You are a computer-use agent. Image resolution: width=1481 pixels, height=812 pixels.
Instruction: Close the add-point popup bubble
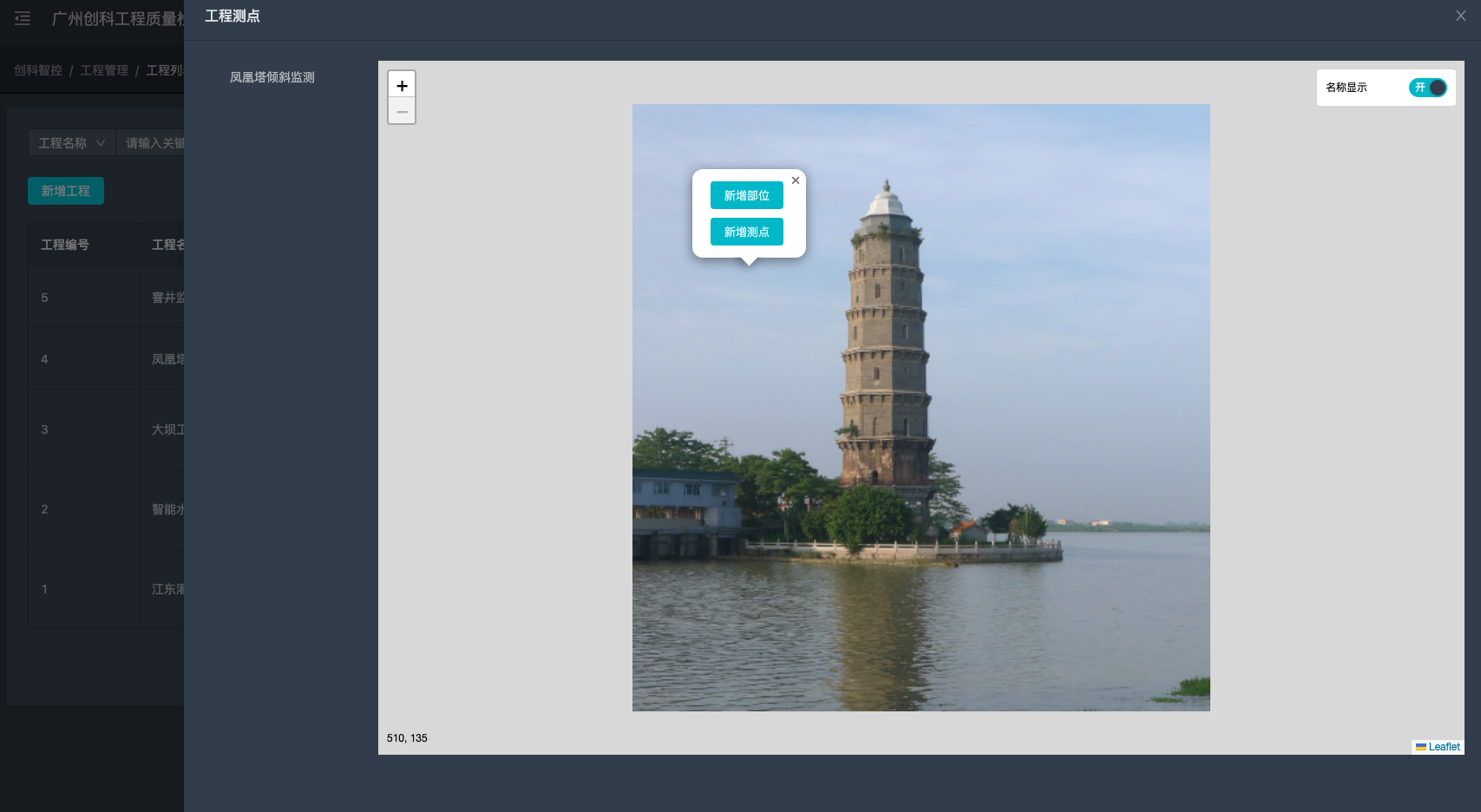(x=796, y=180)
